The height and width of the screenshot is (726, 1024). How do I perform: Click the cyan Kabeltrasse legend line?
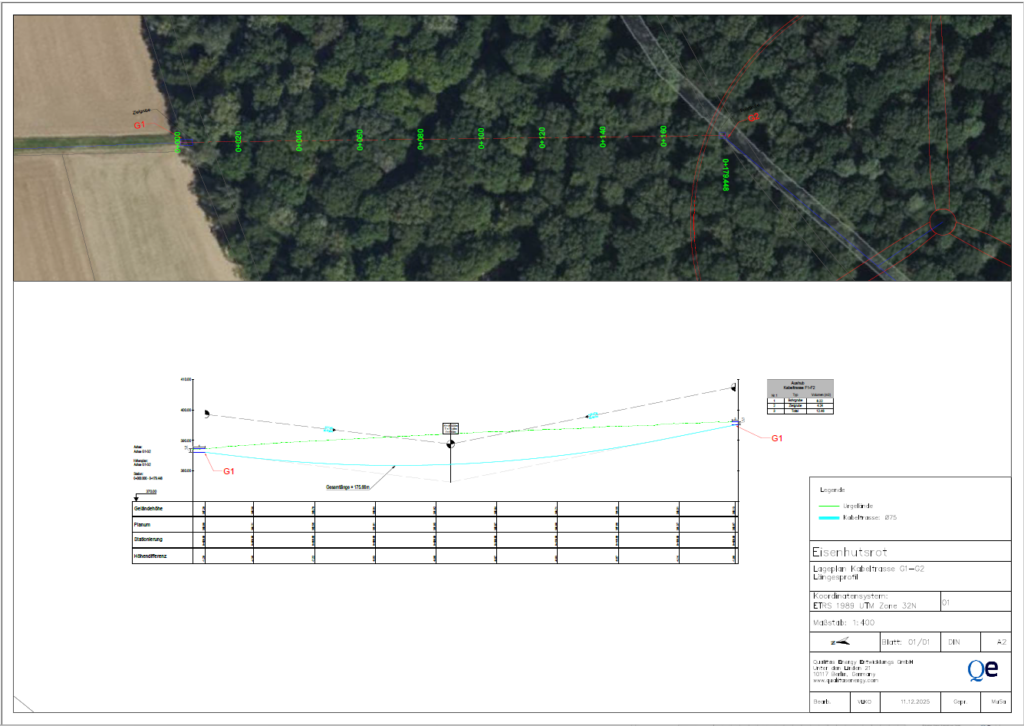[830, 518]
